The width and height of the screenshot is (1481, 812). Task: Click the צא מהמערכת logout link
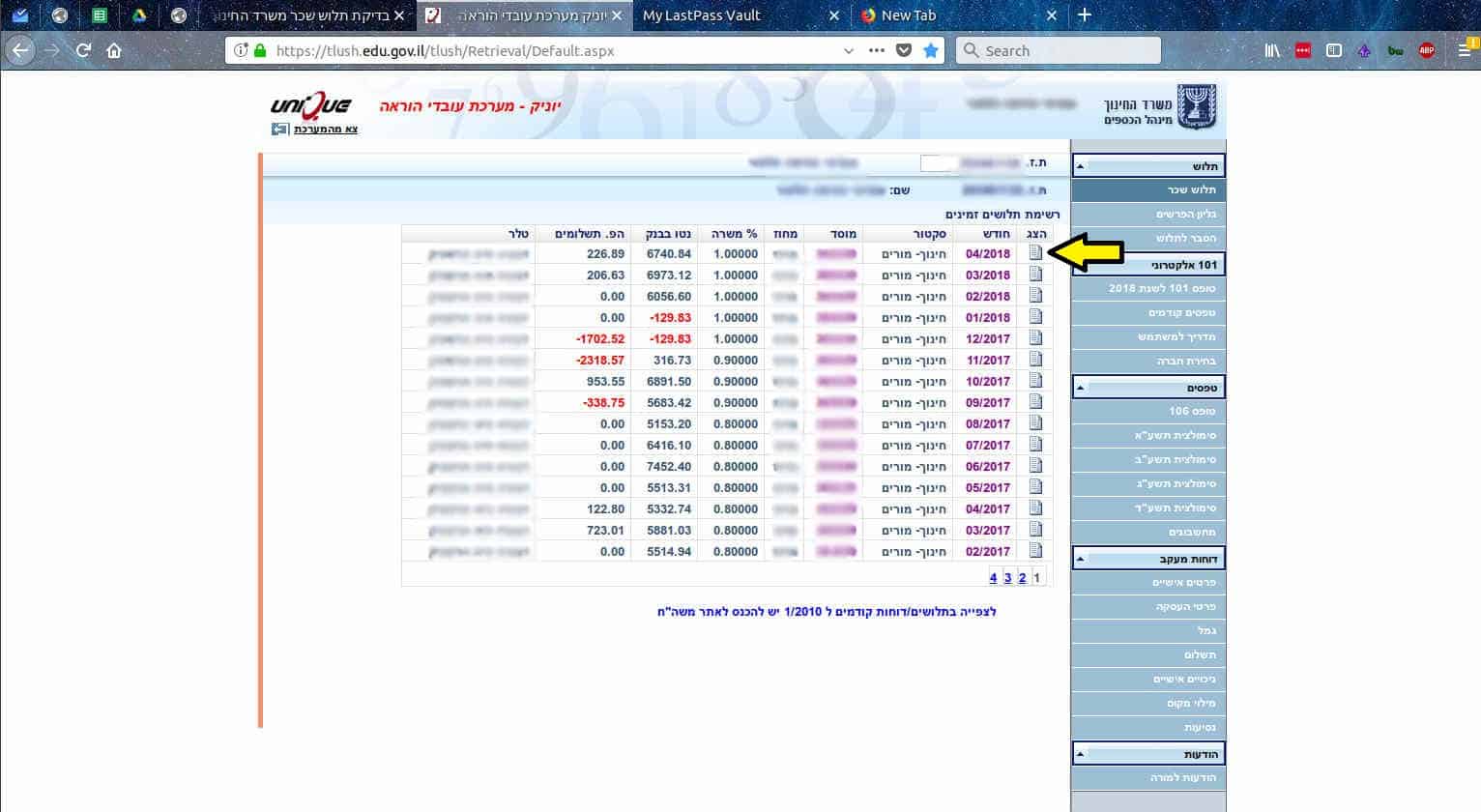(326, 129)
